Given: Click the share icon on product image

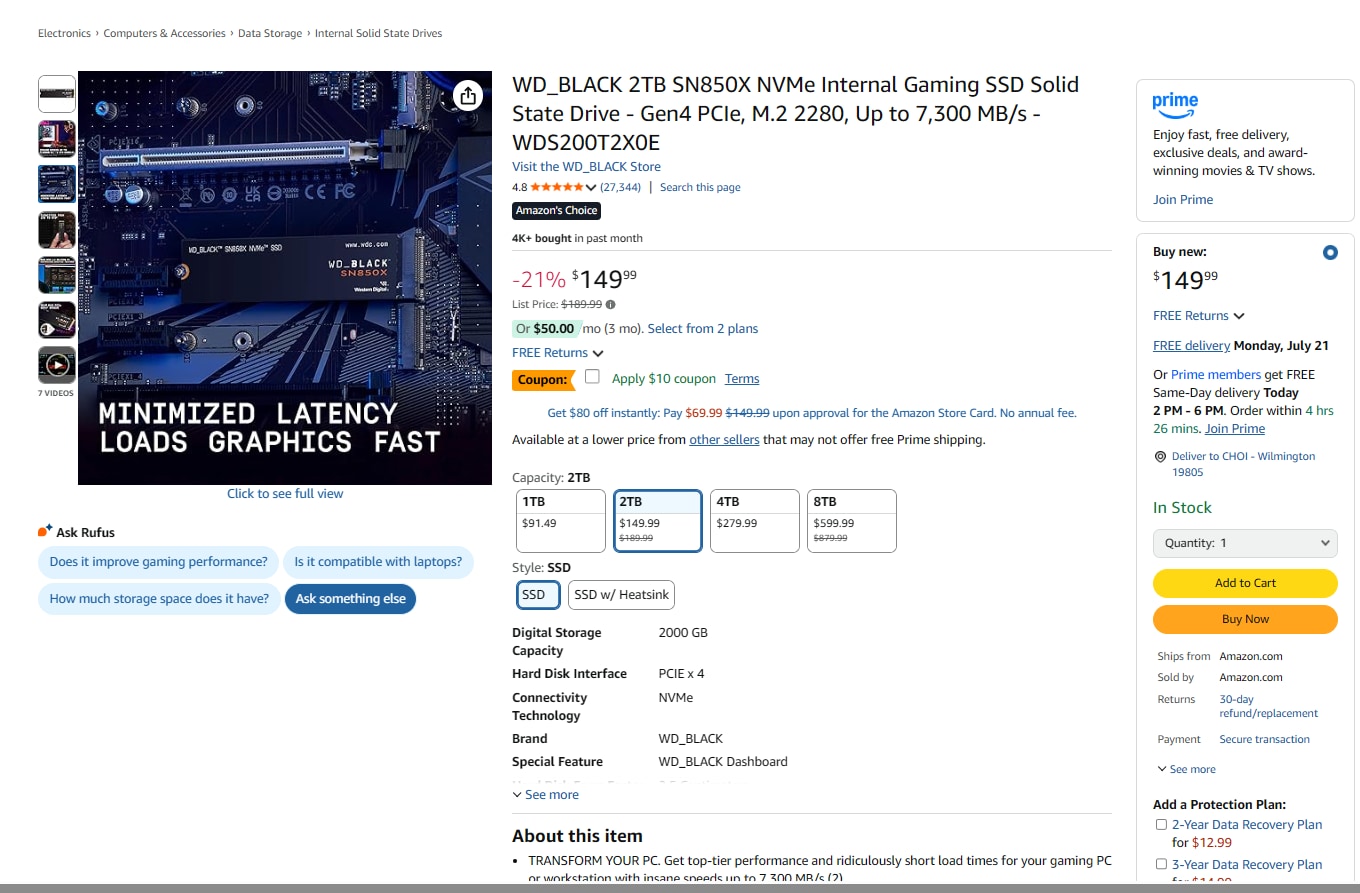Looking at the screenshot, I should [x=468, y=95].
